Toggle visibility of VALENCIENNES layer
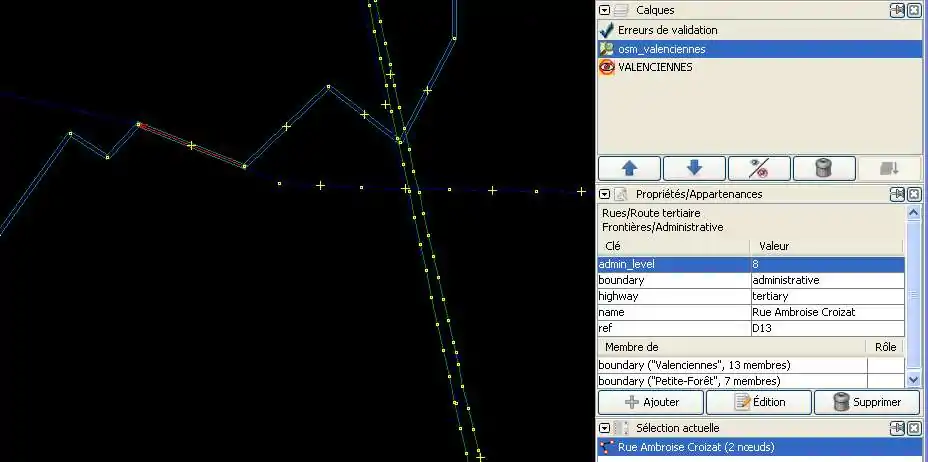 606,68
